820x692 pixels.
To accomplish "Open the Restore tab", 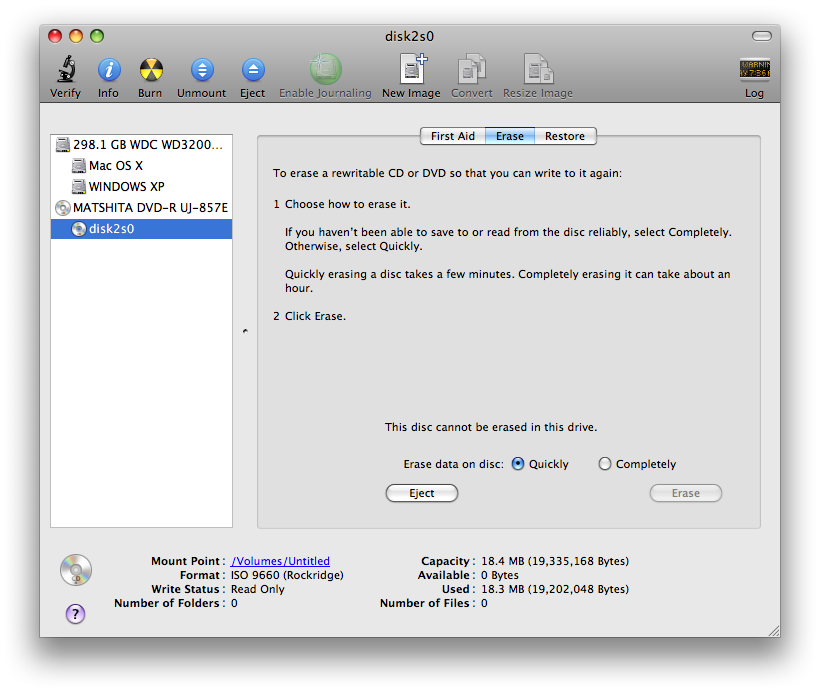I will 565,136.
